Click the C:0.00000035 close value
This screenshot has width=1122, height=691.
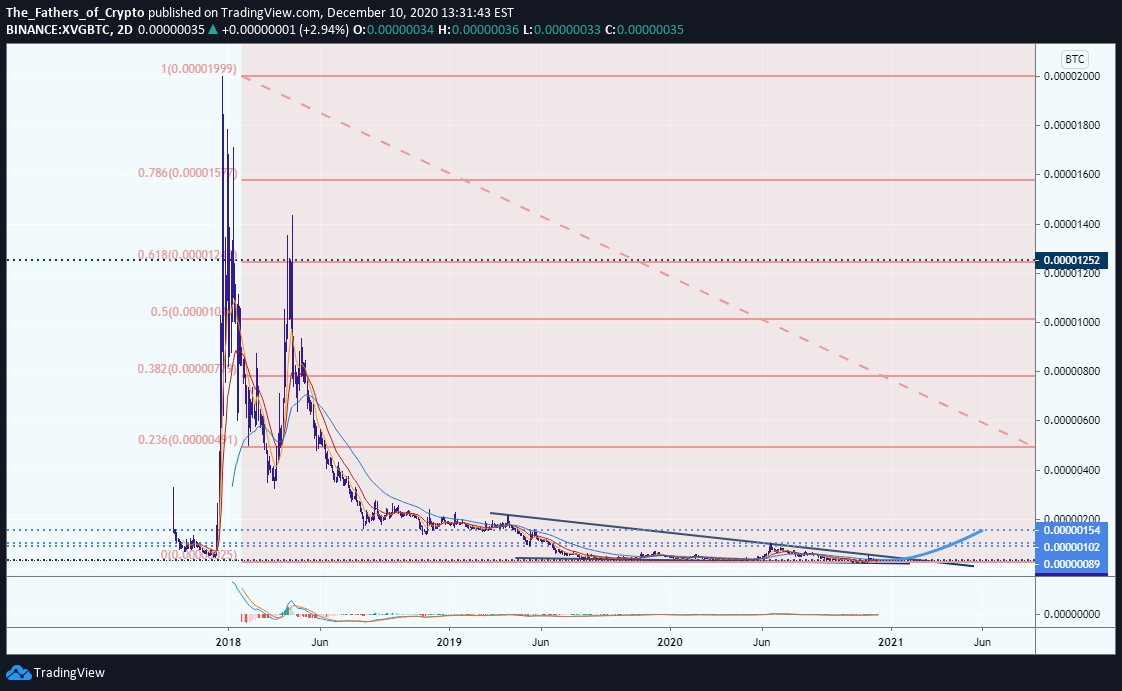click(x=645, y=30)
